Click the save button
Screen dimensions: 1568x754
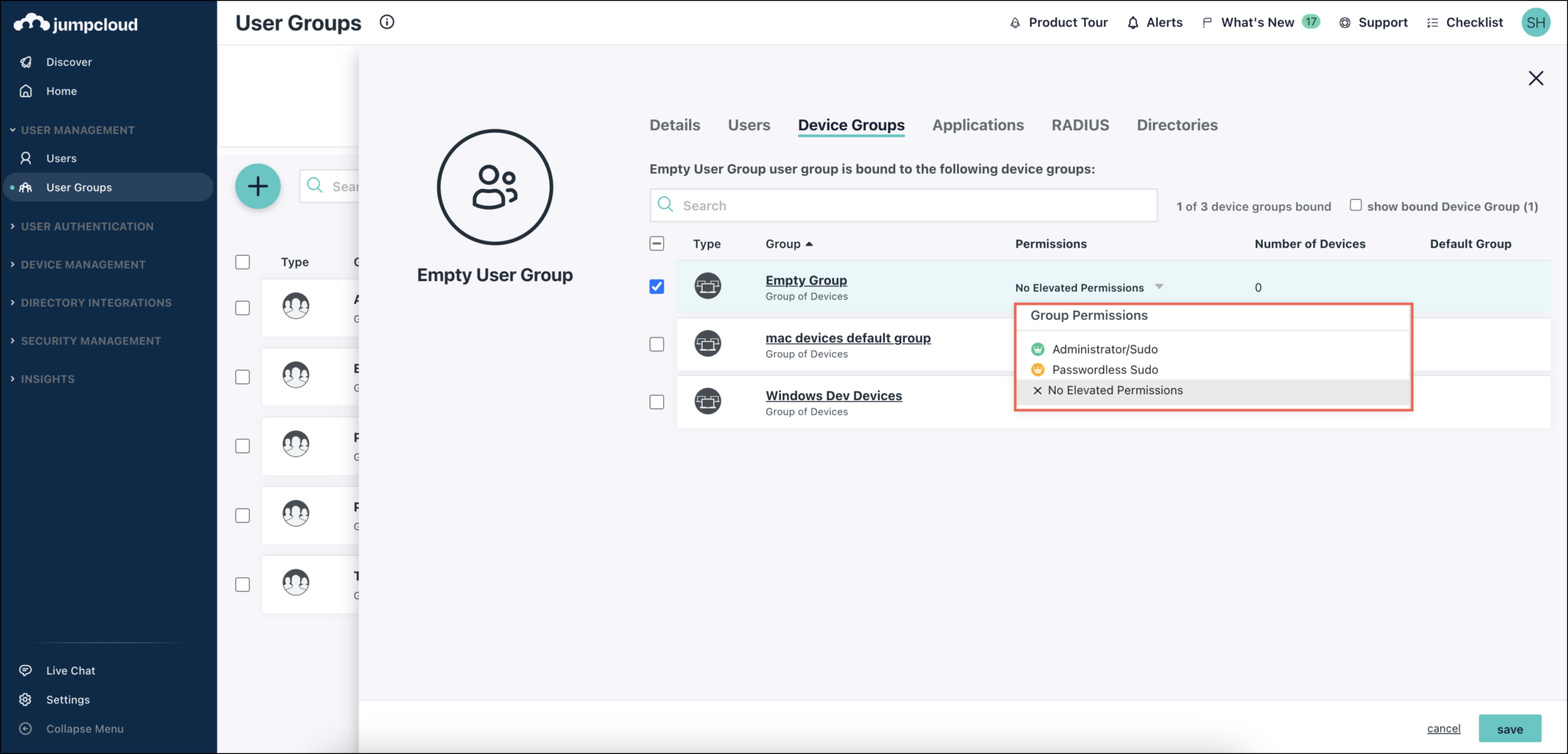tap(1509, 728)
